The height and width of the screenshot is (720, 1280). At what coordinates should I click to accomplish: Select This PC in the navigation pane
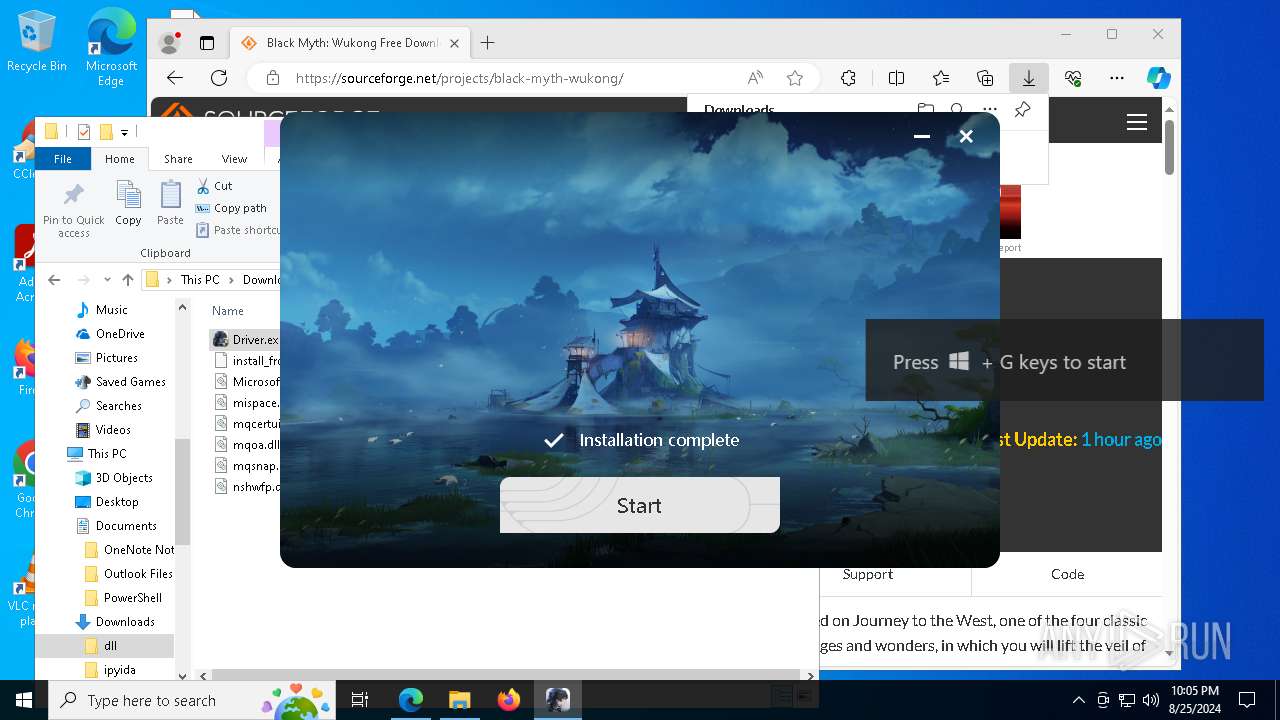[106, 454]
